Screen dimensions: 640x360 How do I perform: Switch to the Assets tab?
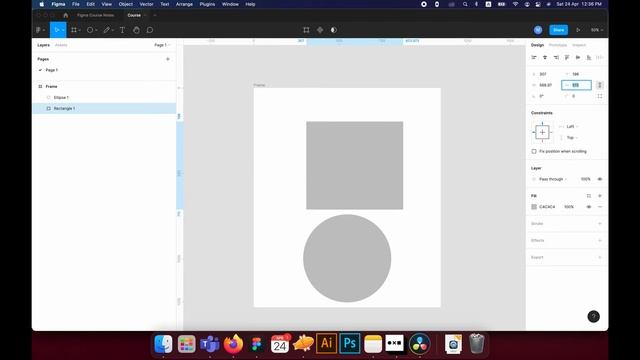point(61,45)
